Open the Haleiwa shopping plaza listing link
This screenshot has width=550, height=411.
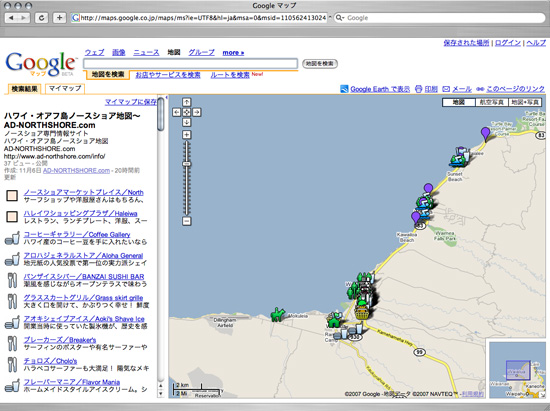[x=80, y=214]
